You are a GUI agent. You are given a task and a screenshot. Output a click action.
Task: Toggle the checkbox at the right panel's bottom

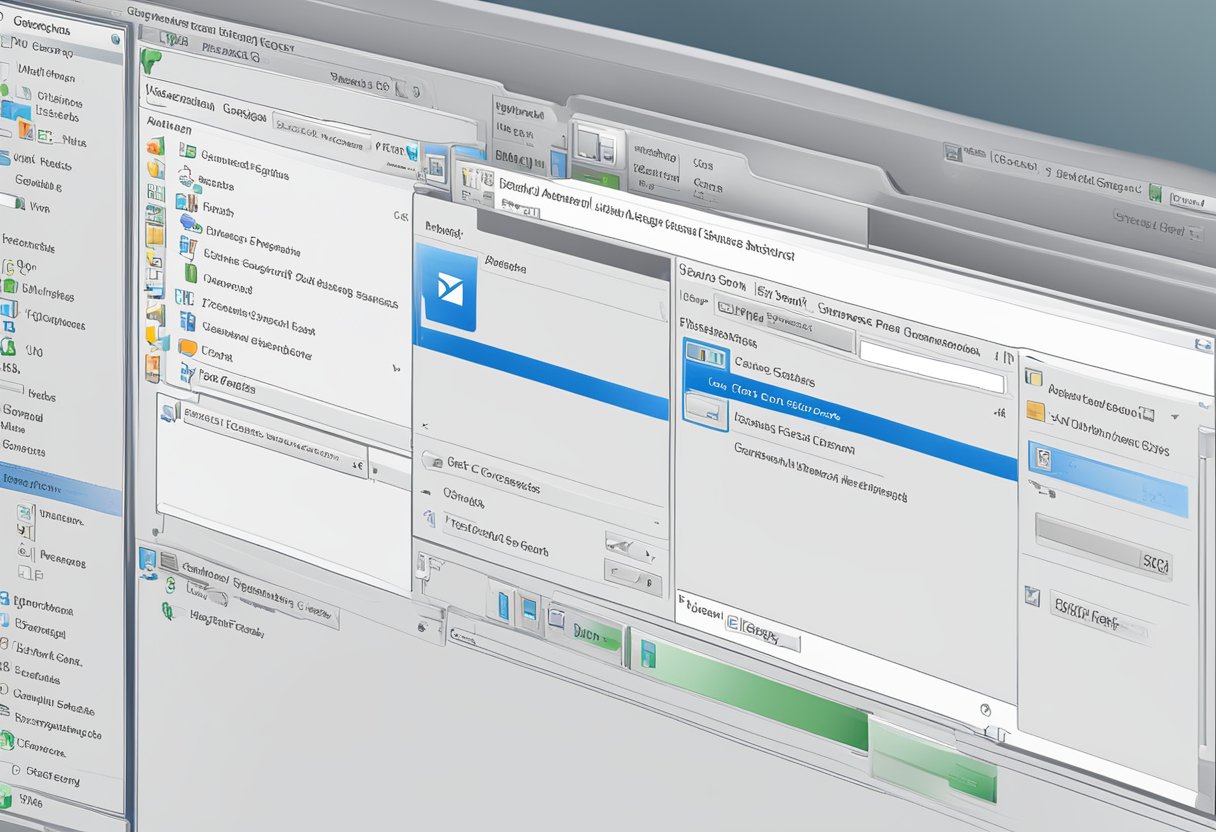click(1031, 597)
